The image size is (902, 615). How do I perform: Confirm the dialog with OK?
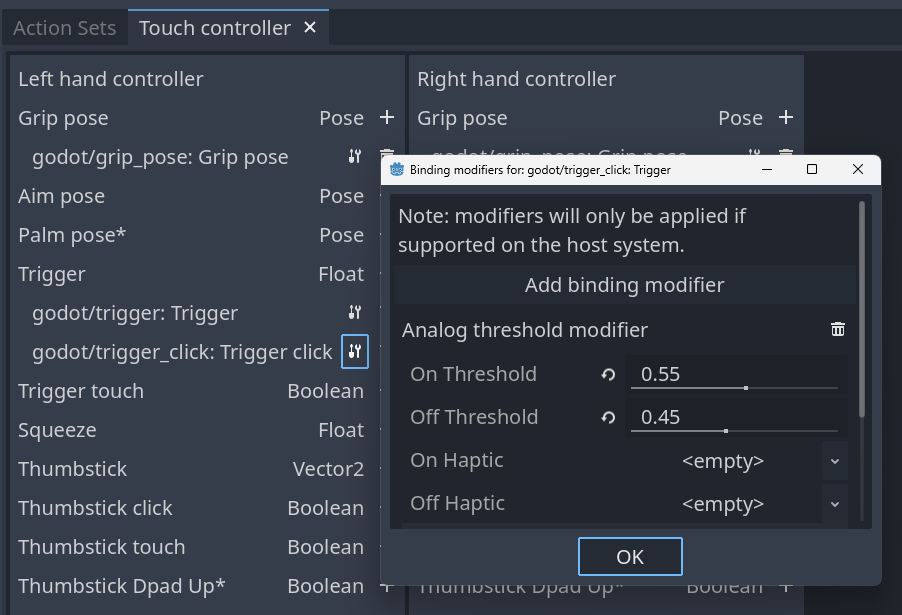click(x=630, y=556)
